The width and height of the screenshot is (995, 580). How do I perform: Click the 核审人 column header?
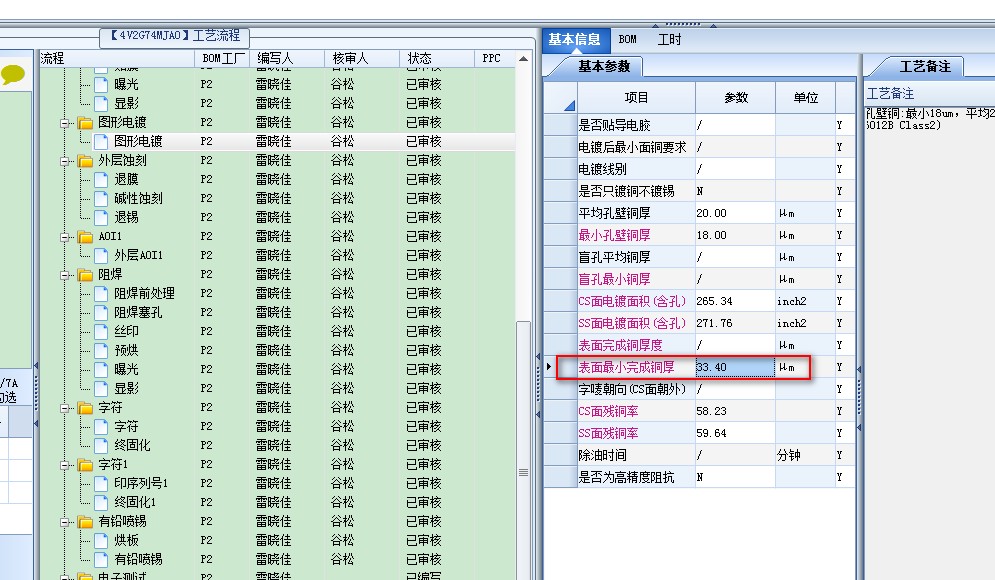pyautogui.click(x=362, y=58)
